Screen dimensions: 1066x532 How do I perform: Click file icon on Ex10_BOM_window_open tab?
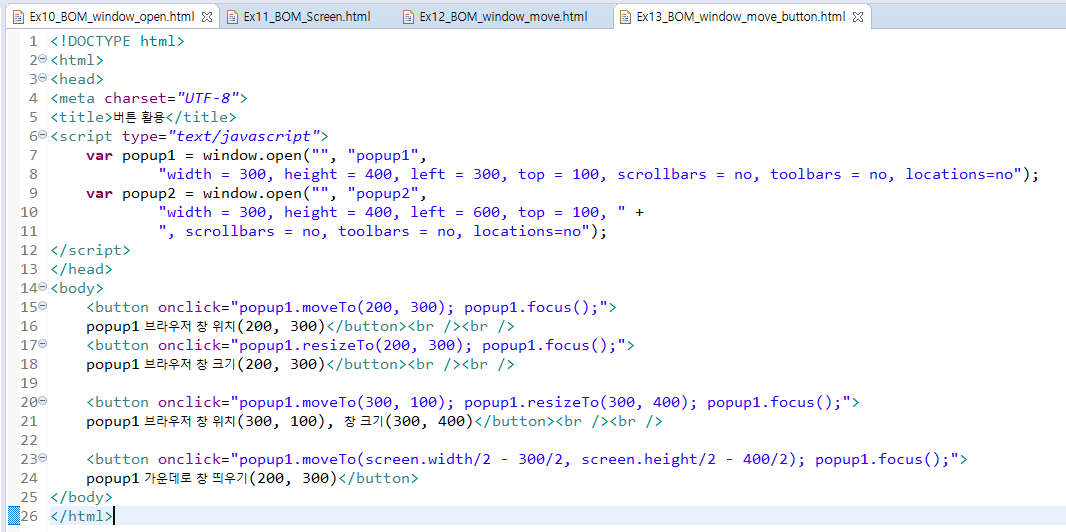point(19,16)
